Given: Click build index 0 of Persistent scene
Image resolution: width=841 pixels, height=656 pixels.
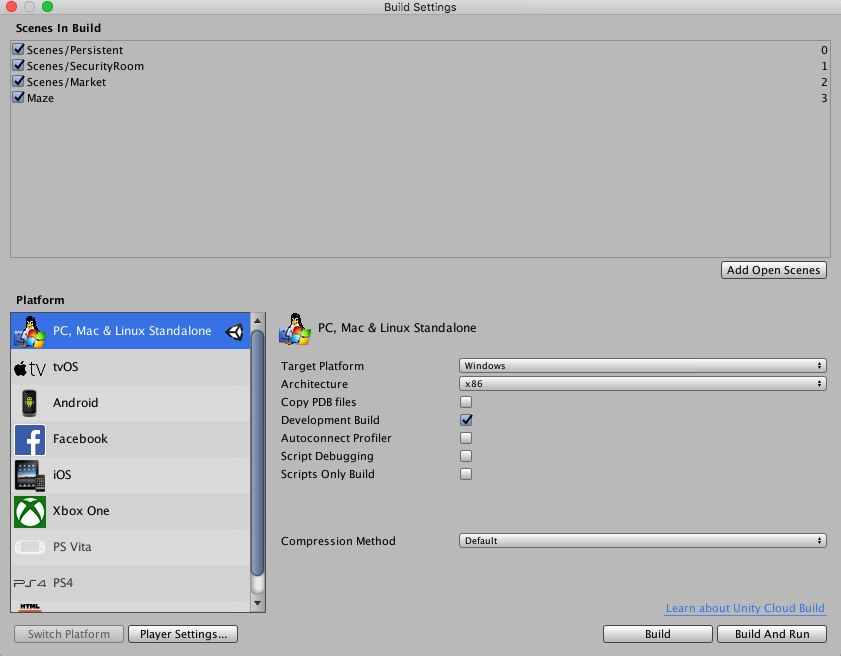Looking at the screenshot, I should 824,50.
